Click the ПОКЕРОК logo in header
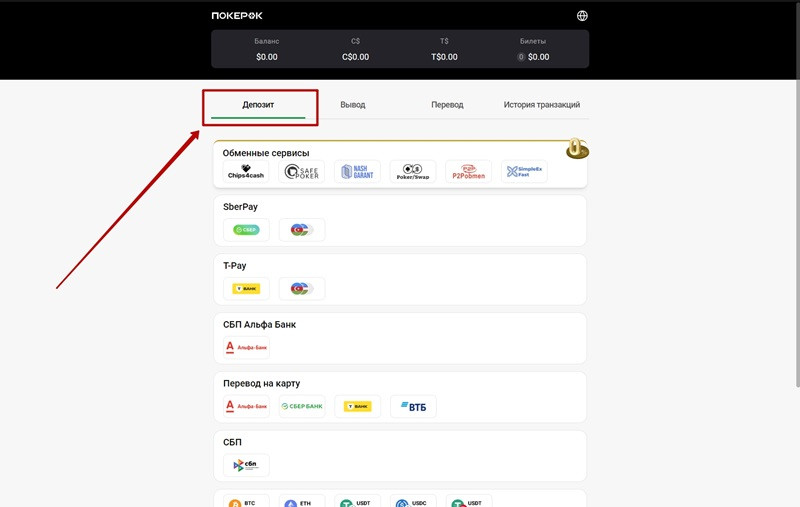The height and width of the screenshot is (507, 800). point(237,16)
